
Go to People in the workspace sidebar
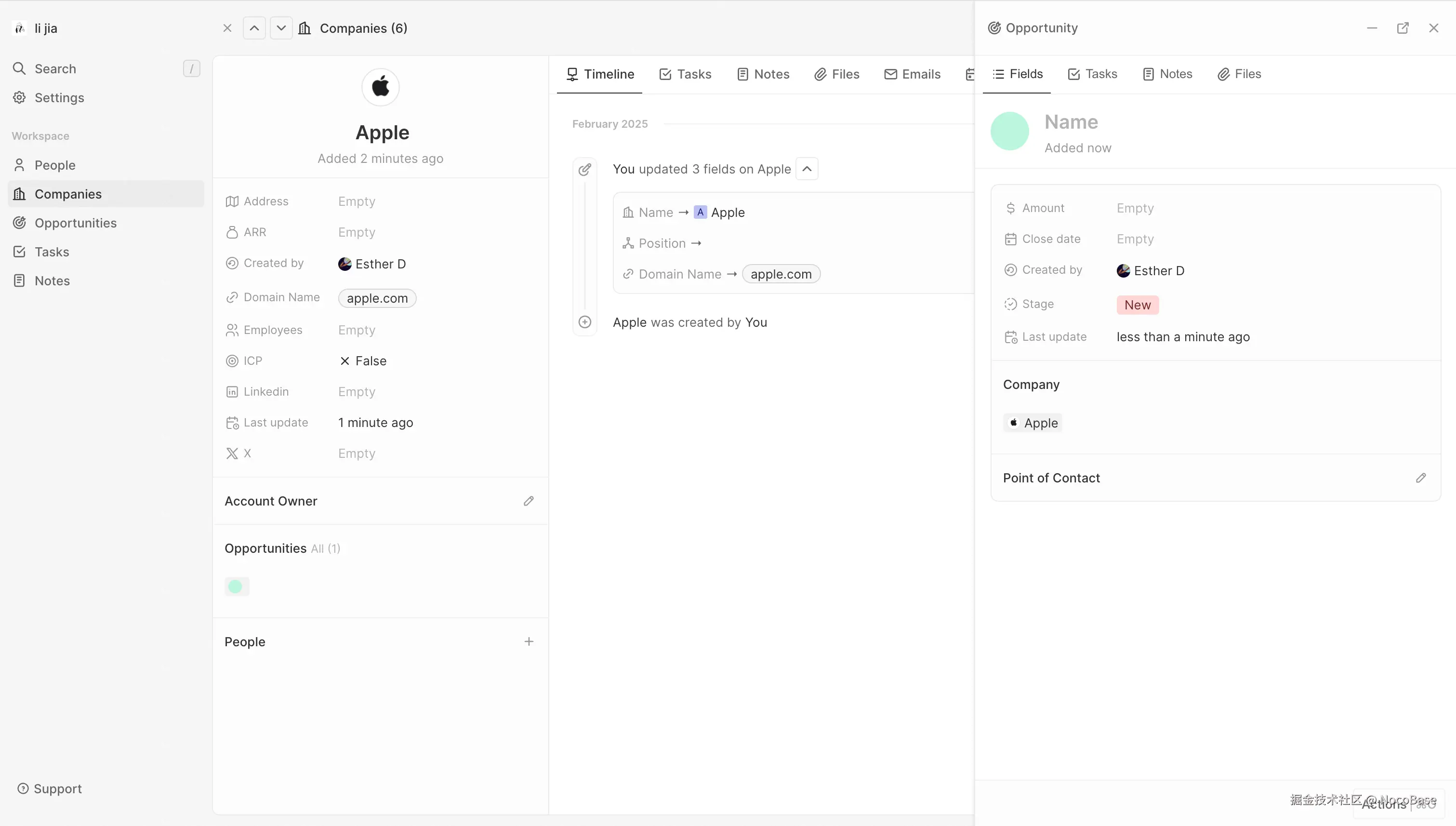tap(106, 165)
